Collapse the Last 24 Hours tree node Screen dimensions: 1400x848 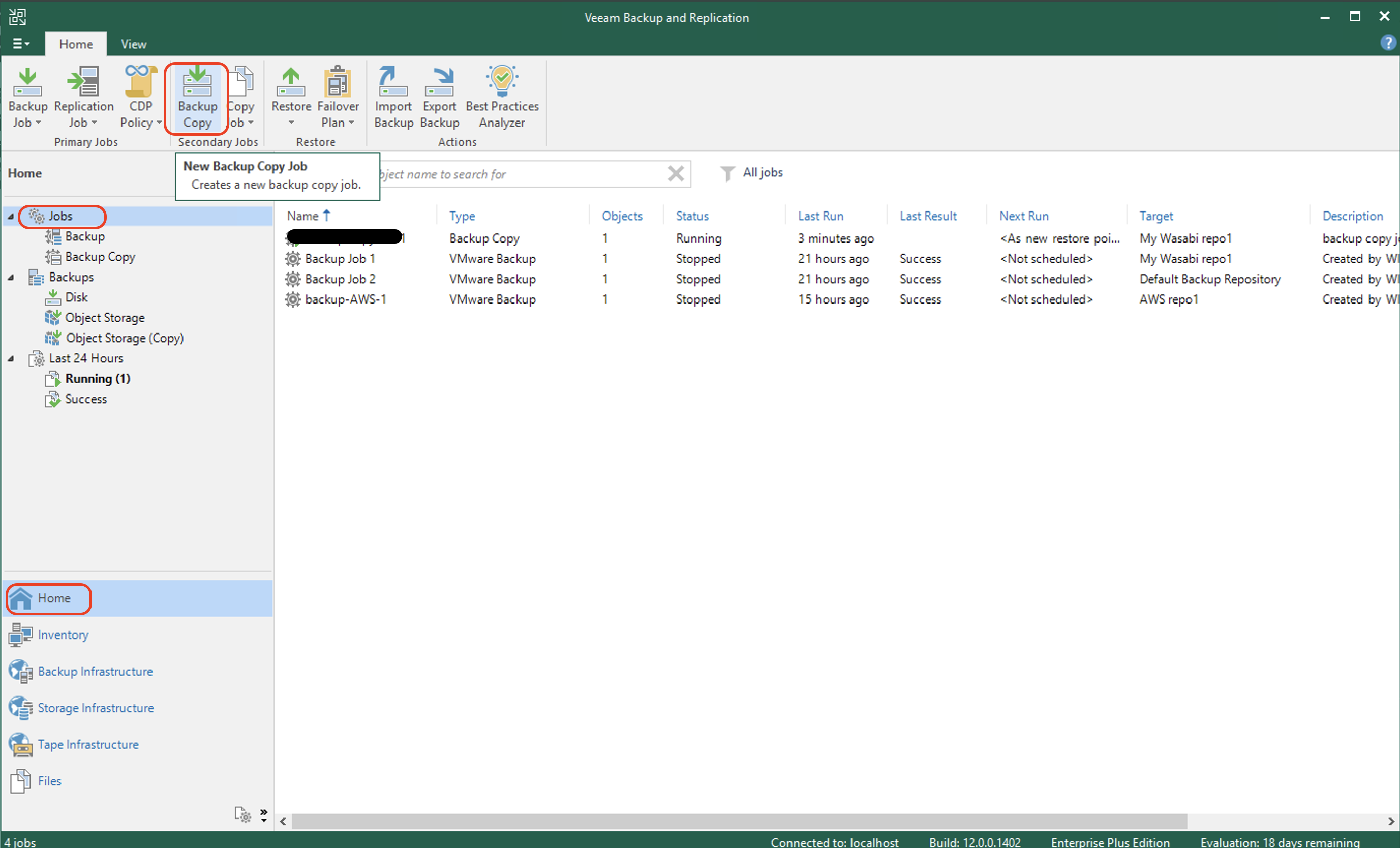(x=11, y=358)
